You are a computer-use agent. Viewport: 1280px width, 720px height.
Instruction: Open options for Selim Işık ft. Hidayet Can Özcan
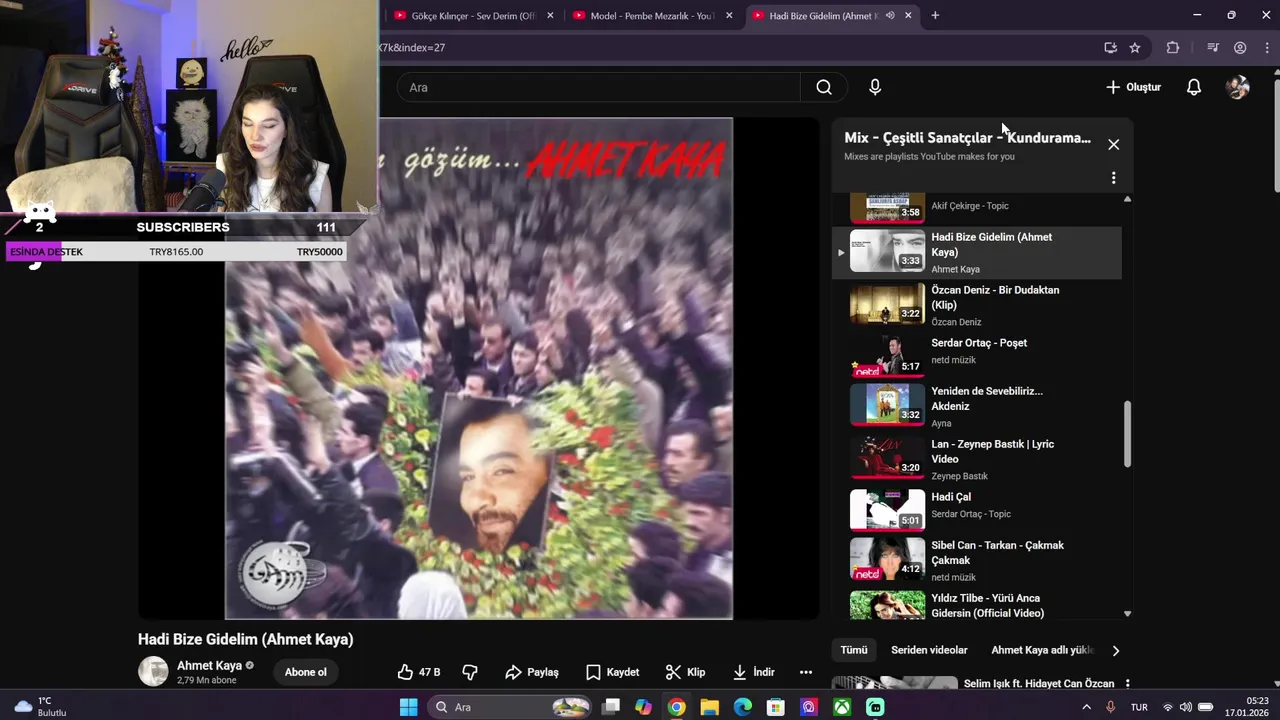coord(1128,684)
